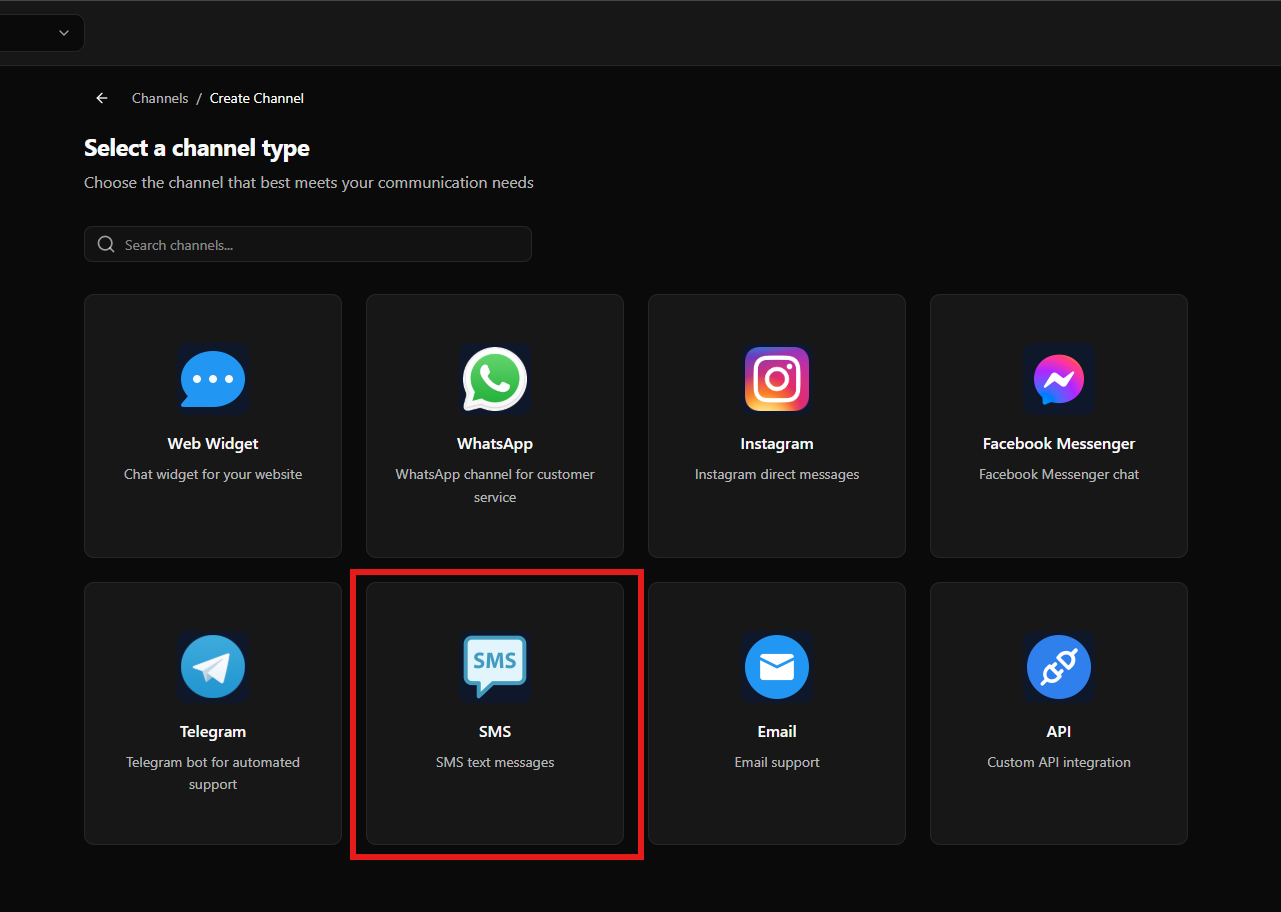
Task: Click 'Custom API integration' description
Action: pos(1059,762)
